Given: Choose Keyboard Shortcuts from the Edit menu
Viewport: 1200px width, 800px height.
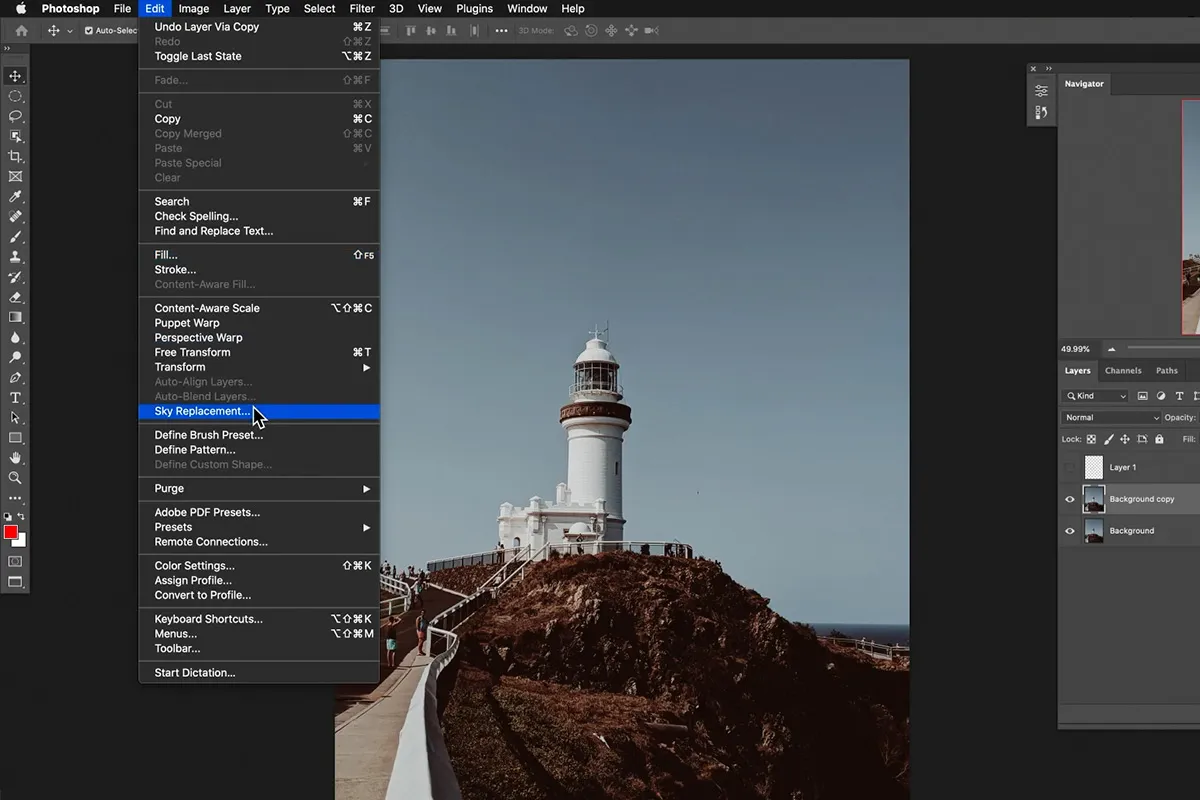Looking at the screenshot, I should 207,618.
